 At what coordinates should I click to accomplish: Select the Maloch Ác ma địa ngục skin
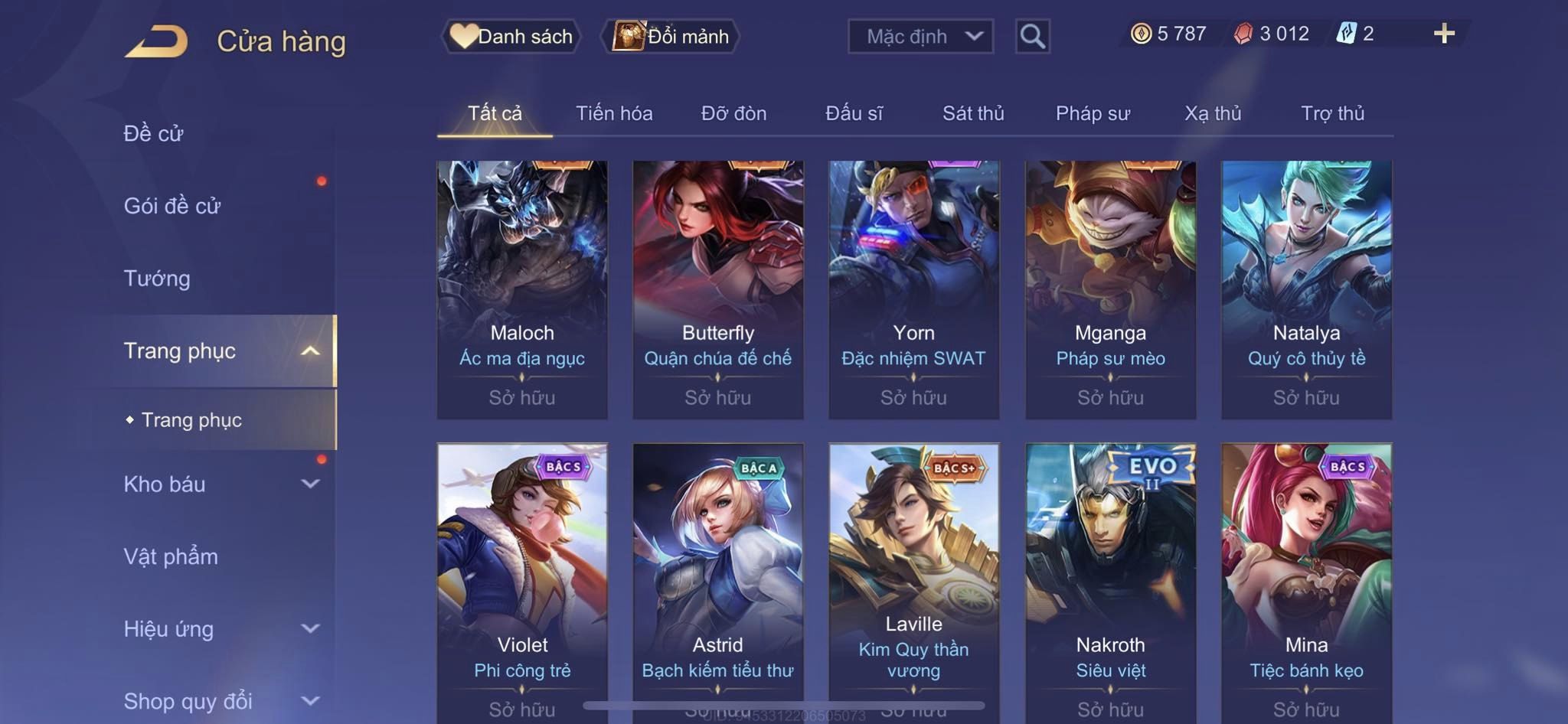tap(522, 289)
